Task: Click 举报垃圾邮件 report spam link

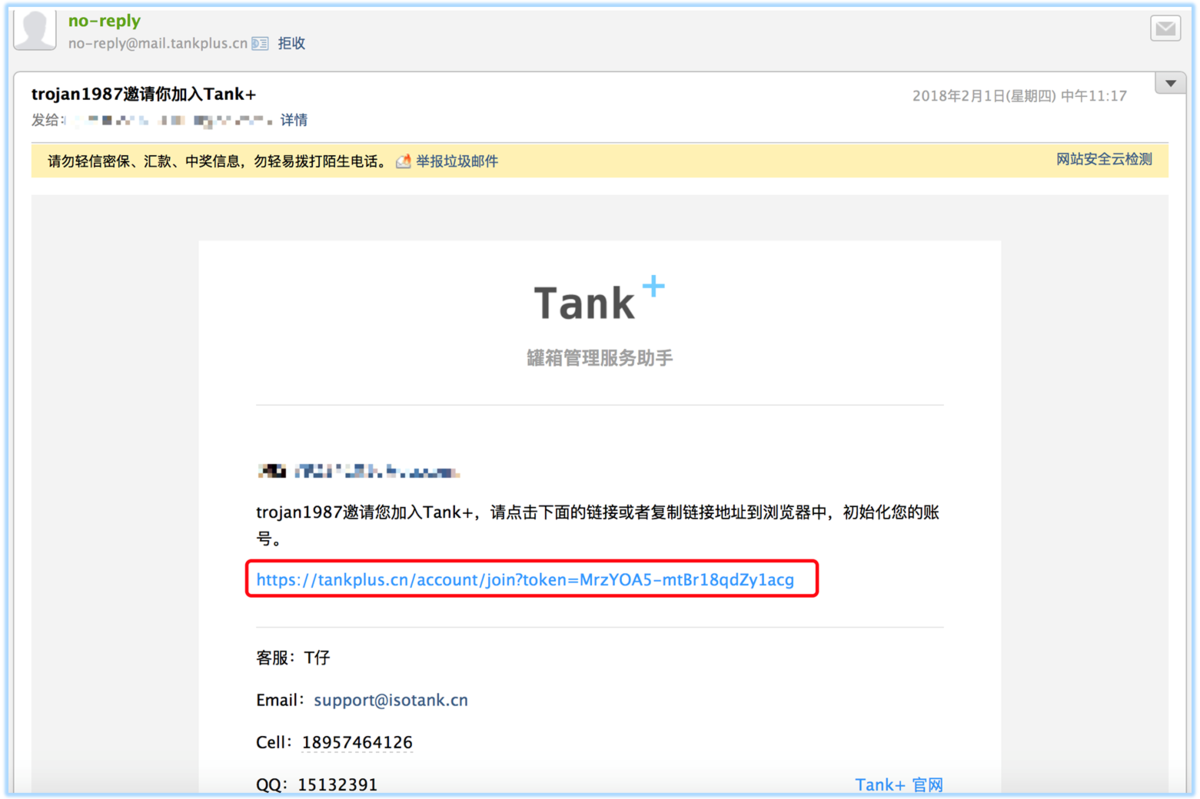Action: [x=457, y=161]
